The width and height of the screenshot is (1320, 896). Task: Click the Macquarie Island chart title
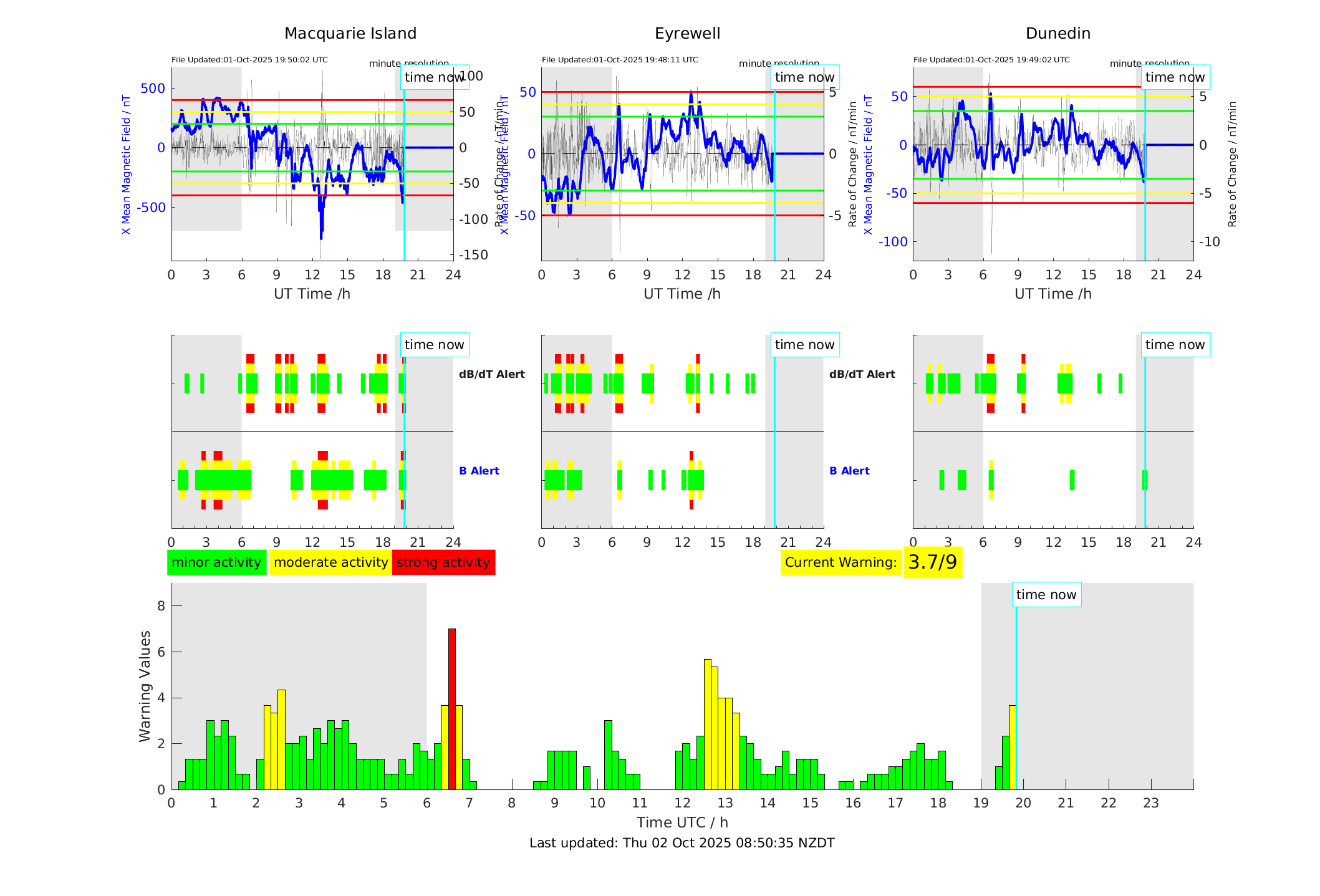350,34
